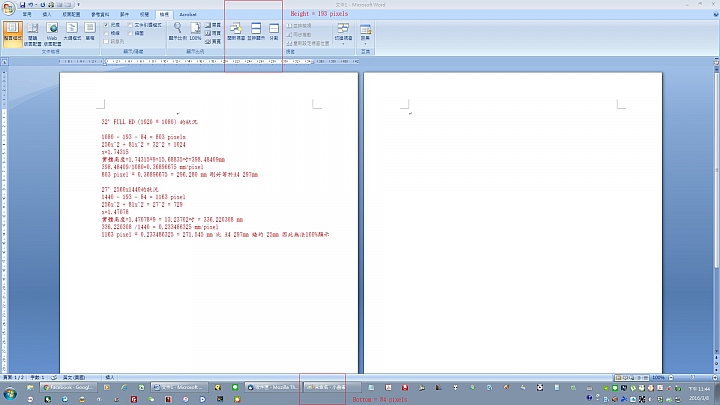
Task: Open the Macros (巨集) dropdown
Action: [366, 34]
